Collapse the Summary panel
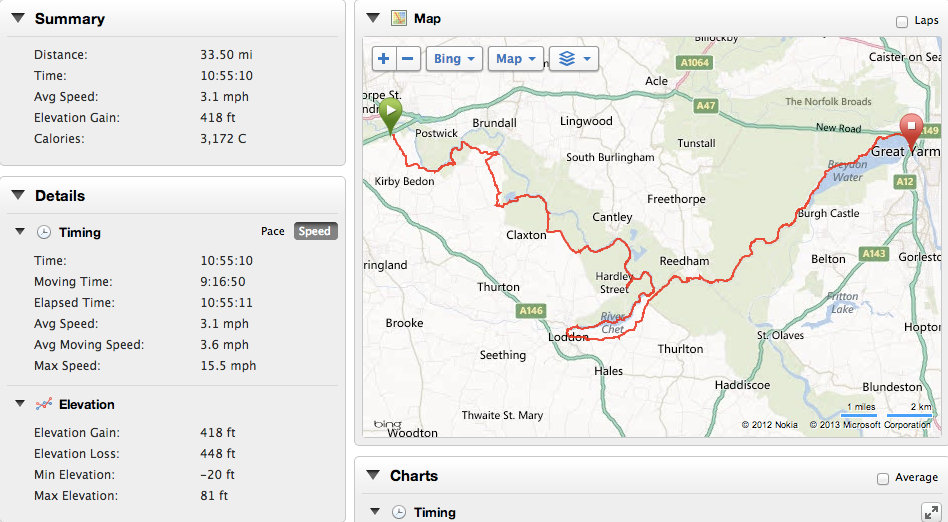Image resolution: width=948 pixels, height=522 pixels. coord(18,18)
